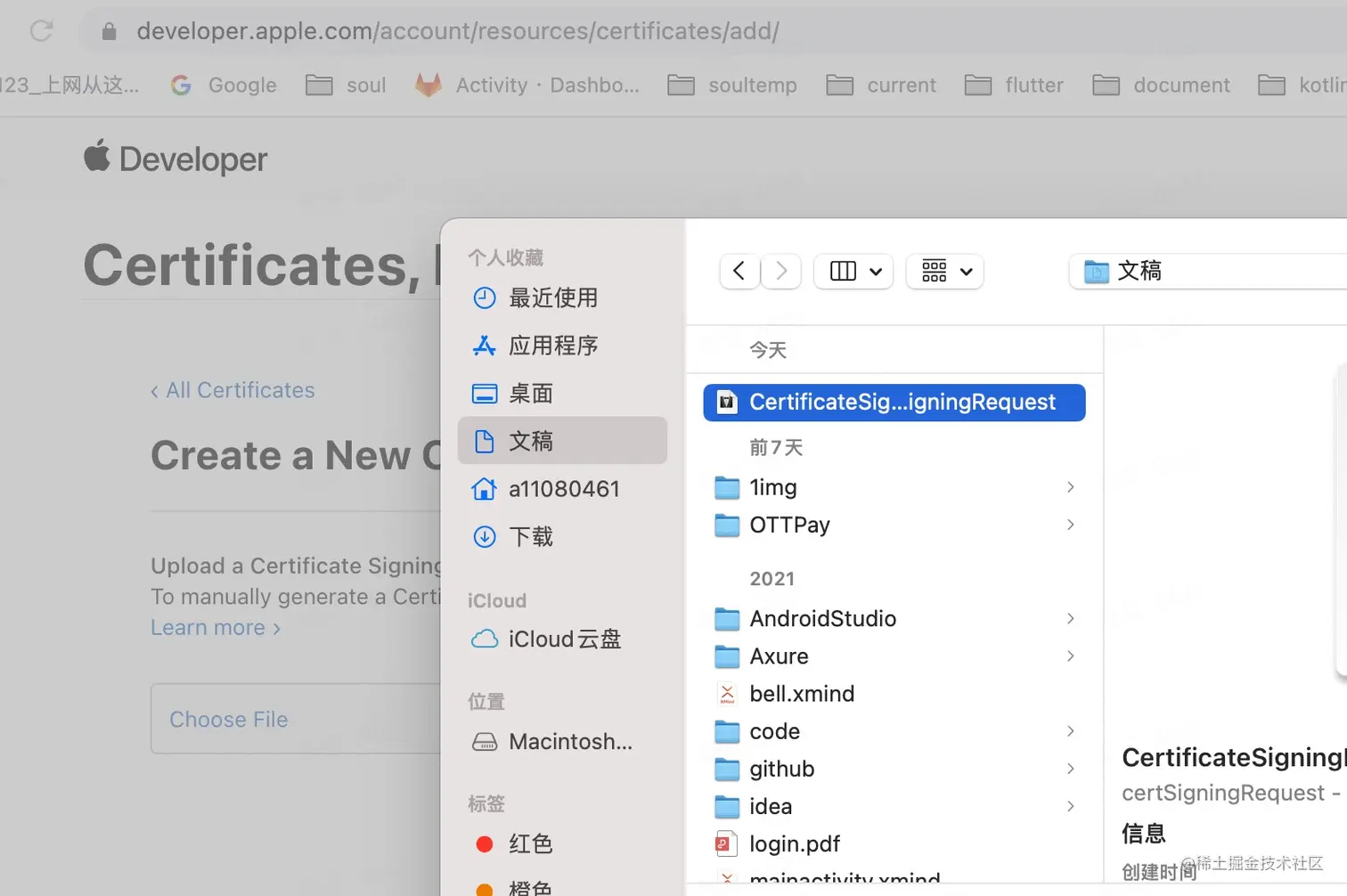Expand the 1img folder chevron

pos(1071,487)
